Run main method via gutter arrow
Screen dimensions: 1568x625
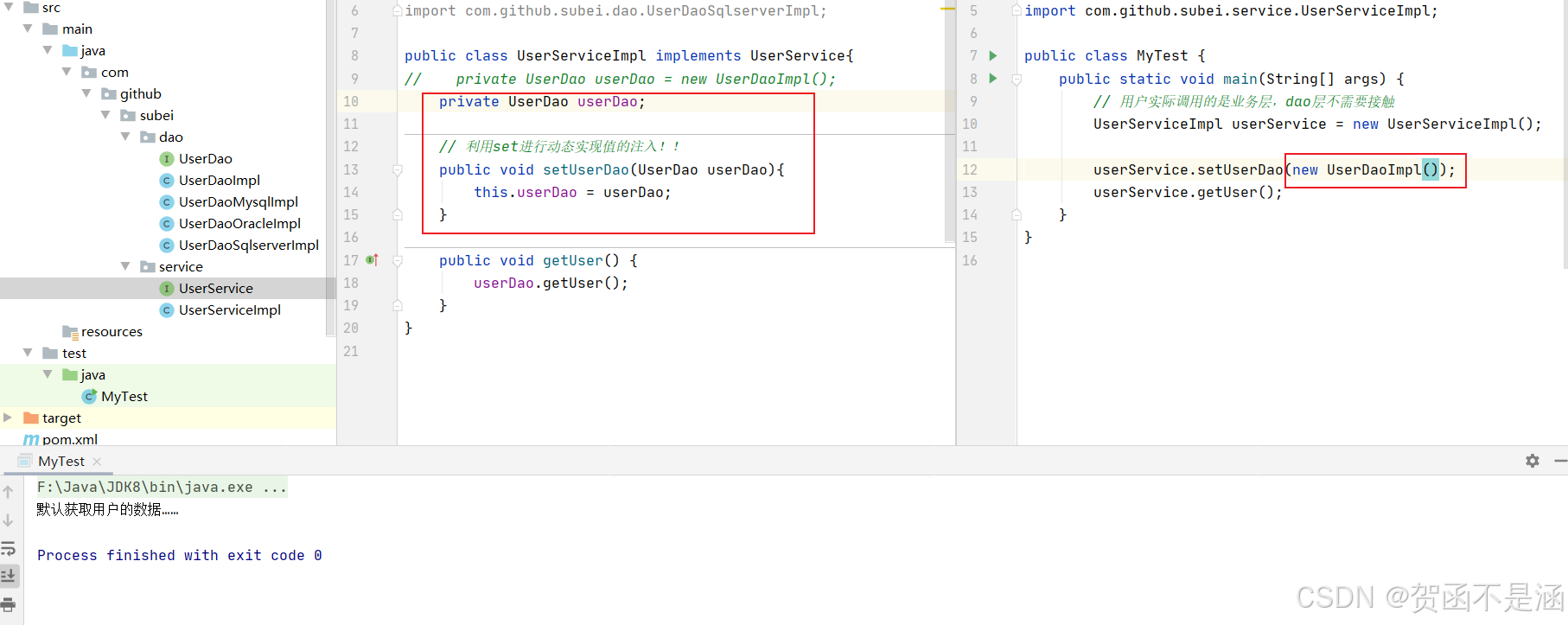click(x=993, y=79)
